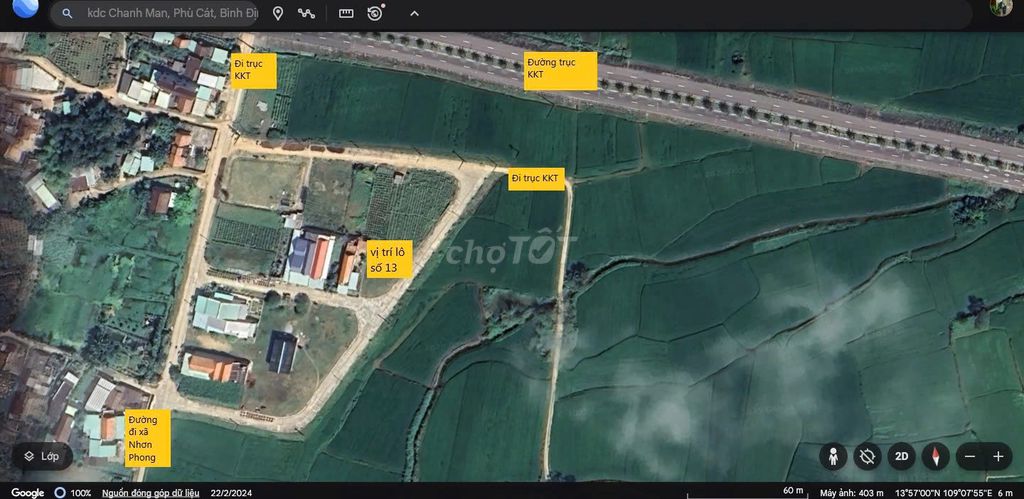Zoom in with the plus button
This screenshot has width=1024, height=499.
(998, 456)
